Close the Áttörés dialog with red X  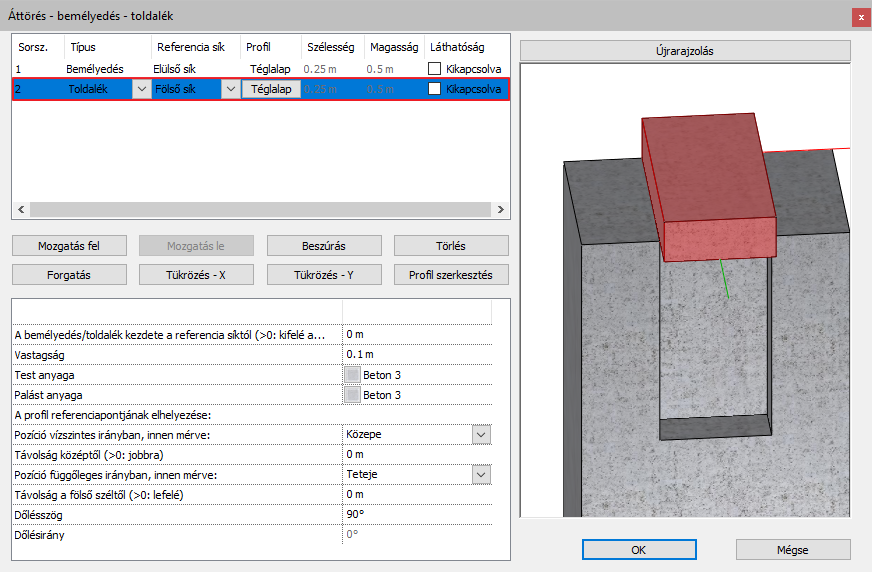pyautogui.click(x=861, y=17)
